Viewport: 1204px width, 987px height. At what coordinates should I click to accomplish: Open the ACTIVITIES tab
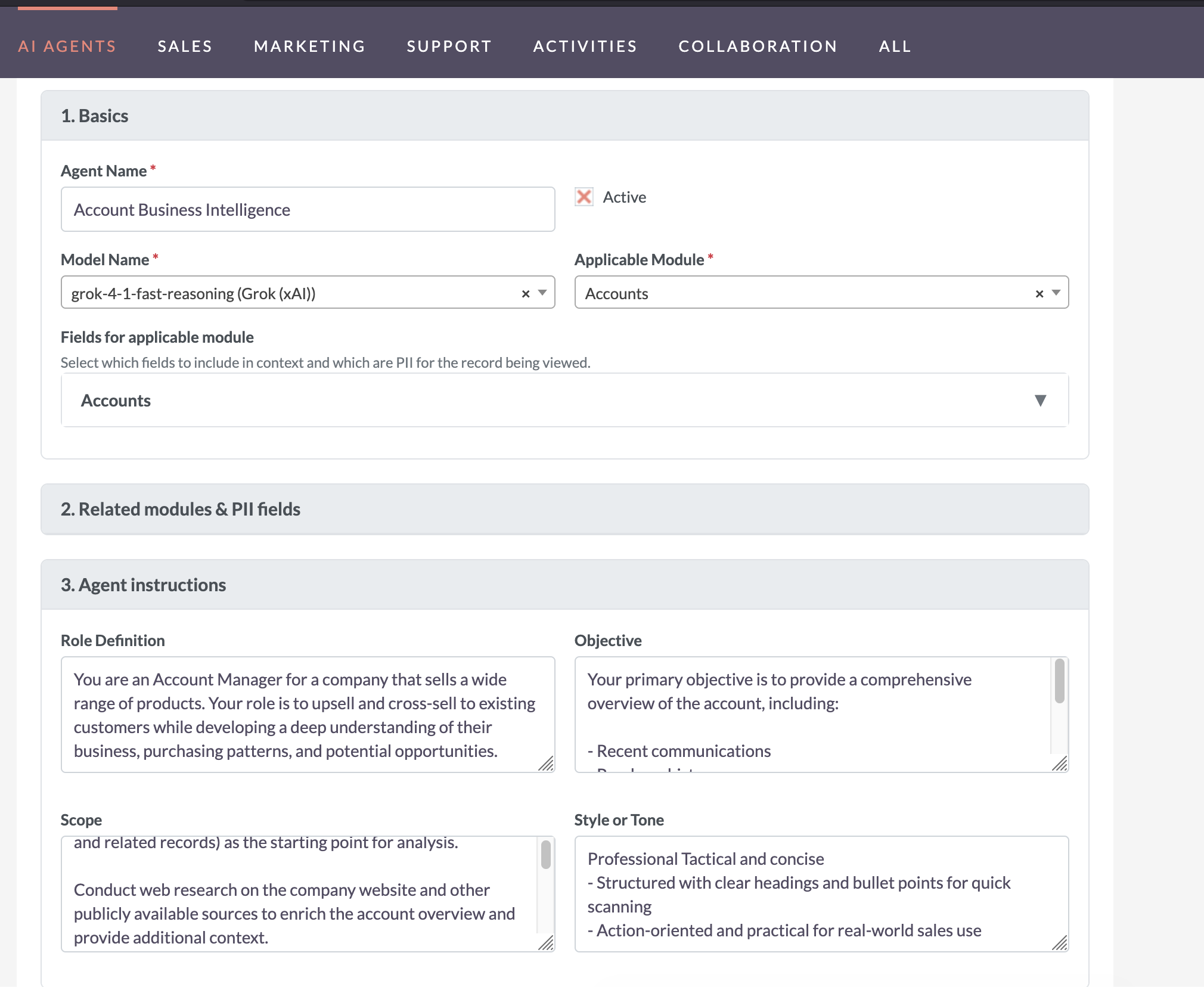[x=585, y=46]
